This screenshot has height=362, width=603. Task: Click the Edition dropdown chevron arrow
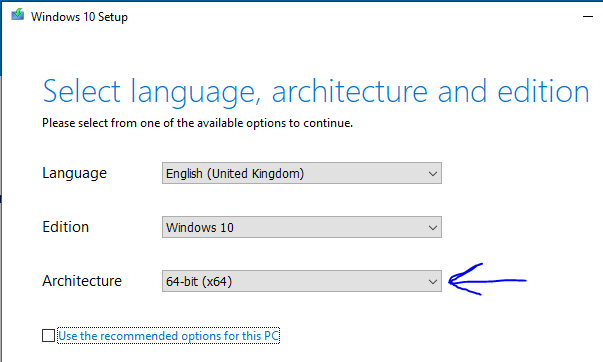tap(433, 228)
